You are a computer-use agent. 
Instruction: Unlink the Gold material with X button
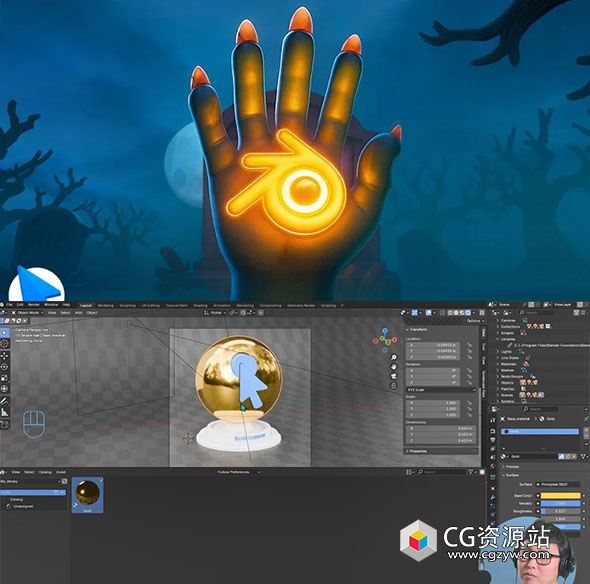[574, 456]
